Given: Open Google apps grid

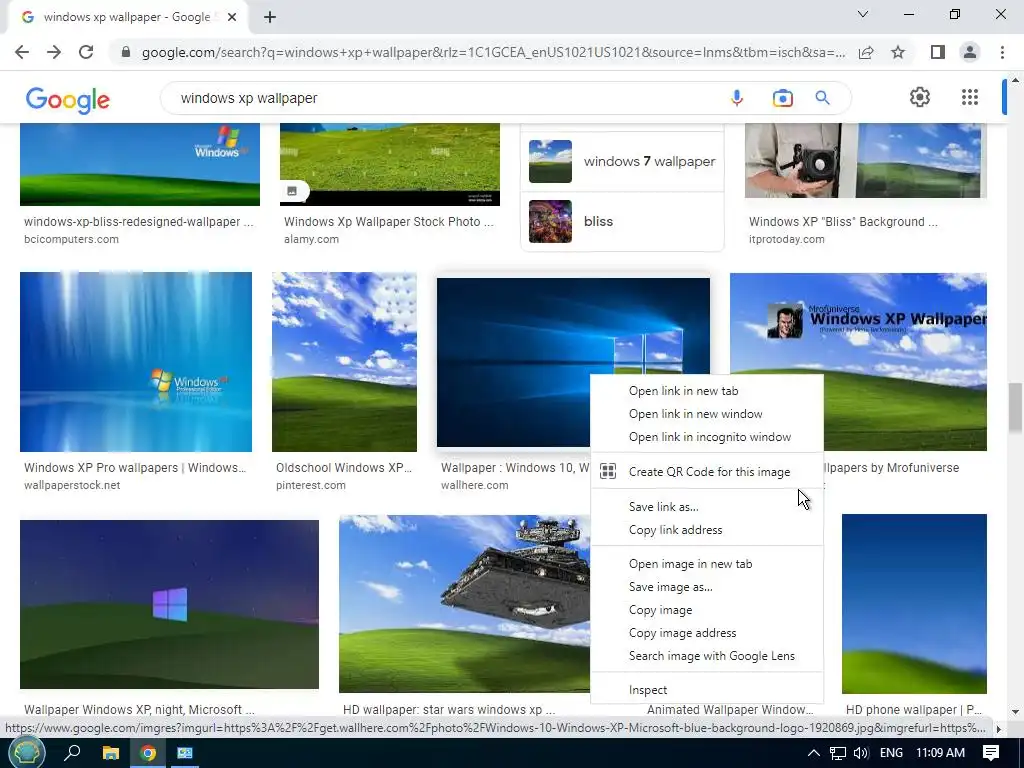Looking at the screenshot, I should click(x=970, y=97).
